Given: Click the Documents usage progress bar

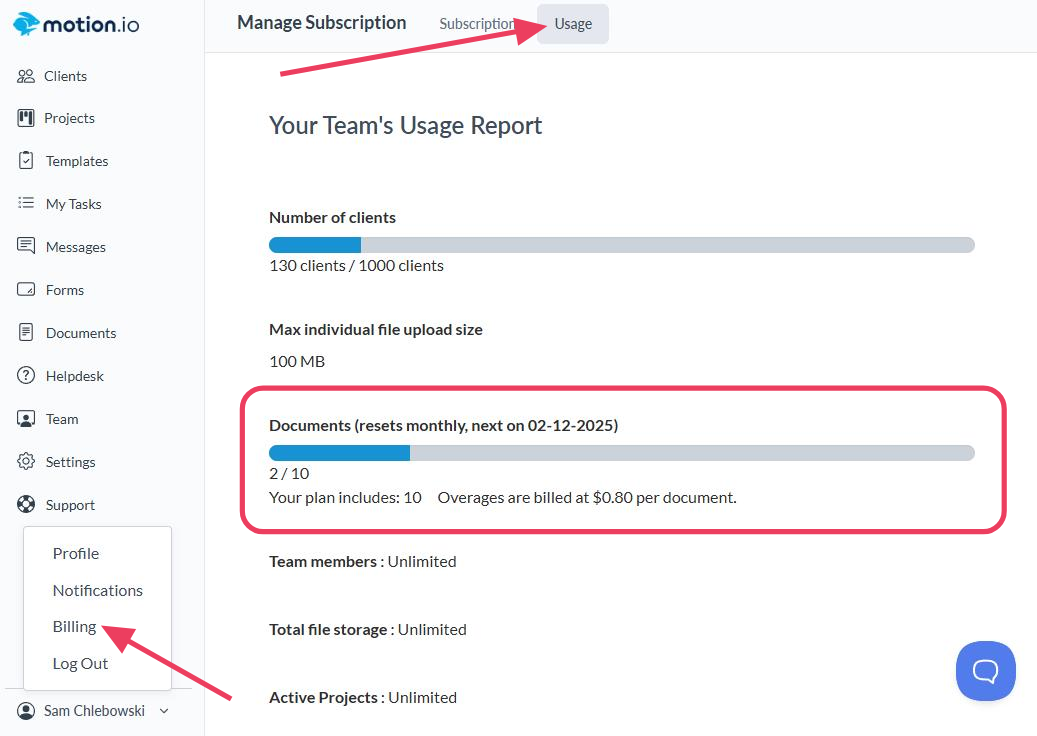Looking at the screenshot, I should (621, 453).
